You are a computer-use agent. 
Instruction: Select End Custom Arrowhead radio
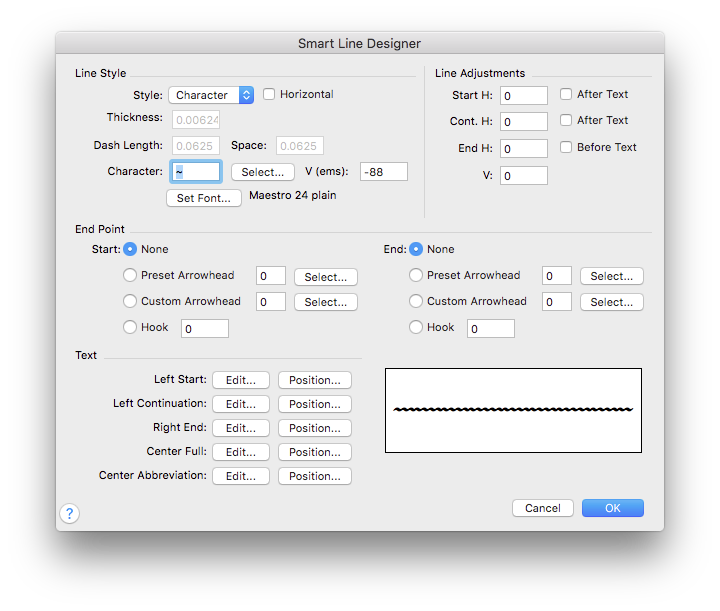coord(416,301)
